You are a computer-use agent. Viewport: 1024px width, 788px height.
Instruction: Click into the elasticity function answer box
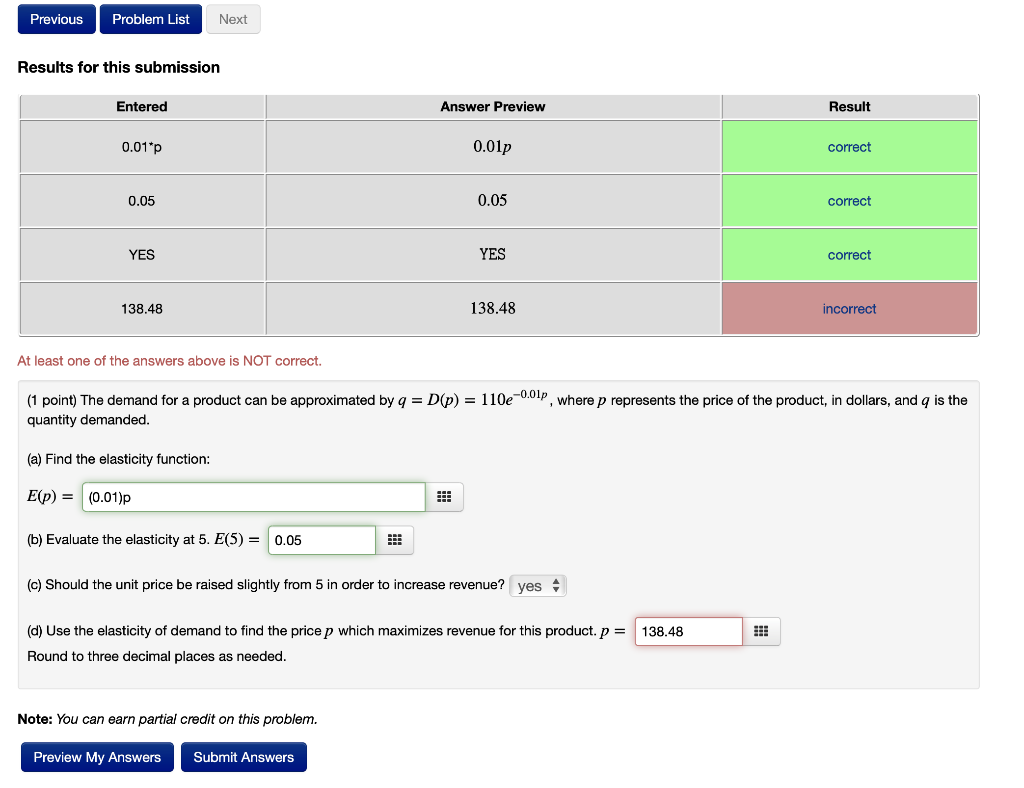click(252, 496)
